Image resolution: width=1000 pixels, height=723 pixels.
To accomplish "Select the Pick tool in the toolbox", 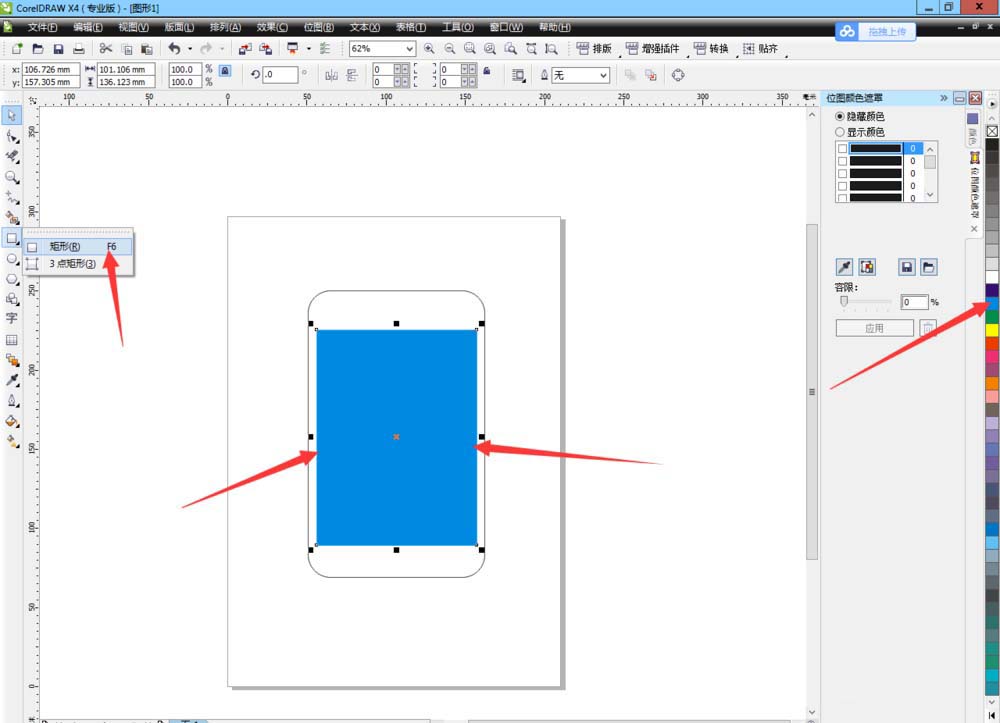I will (12, 113).
